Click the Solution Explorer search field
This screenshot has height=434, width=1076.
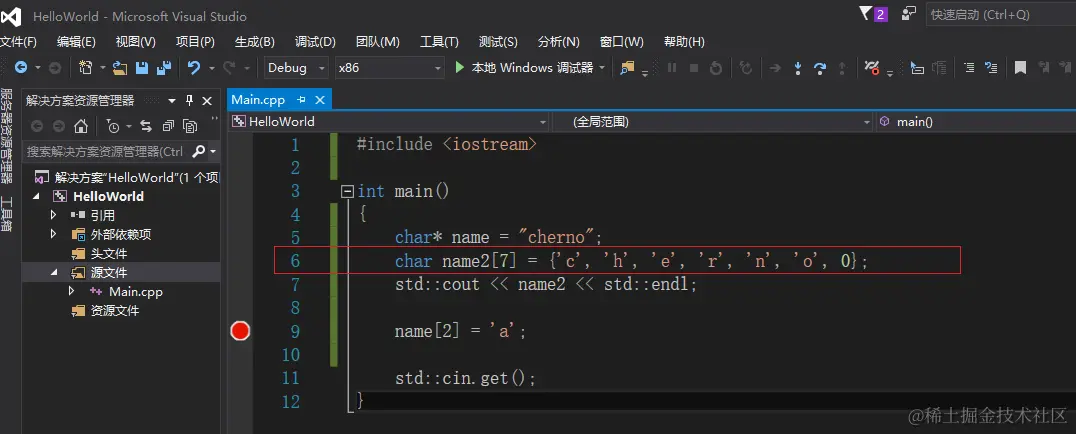pyautogui.click(x=106, y=151)
